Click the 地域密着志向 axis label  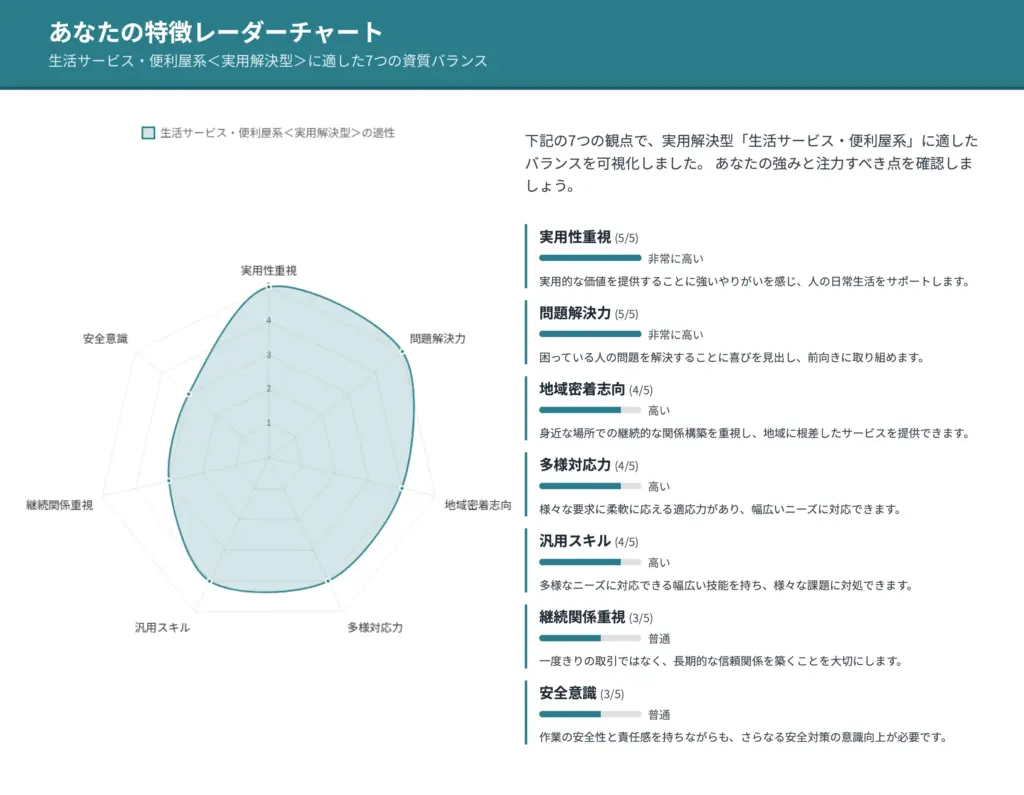tap(474, 505)
